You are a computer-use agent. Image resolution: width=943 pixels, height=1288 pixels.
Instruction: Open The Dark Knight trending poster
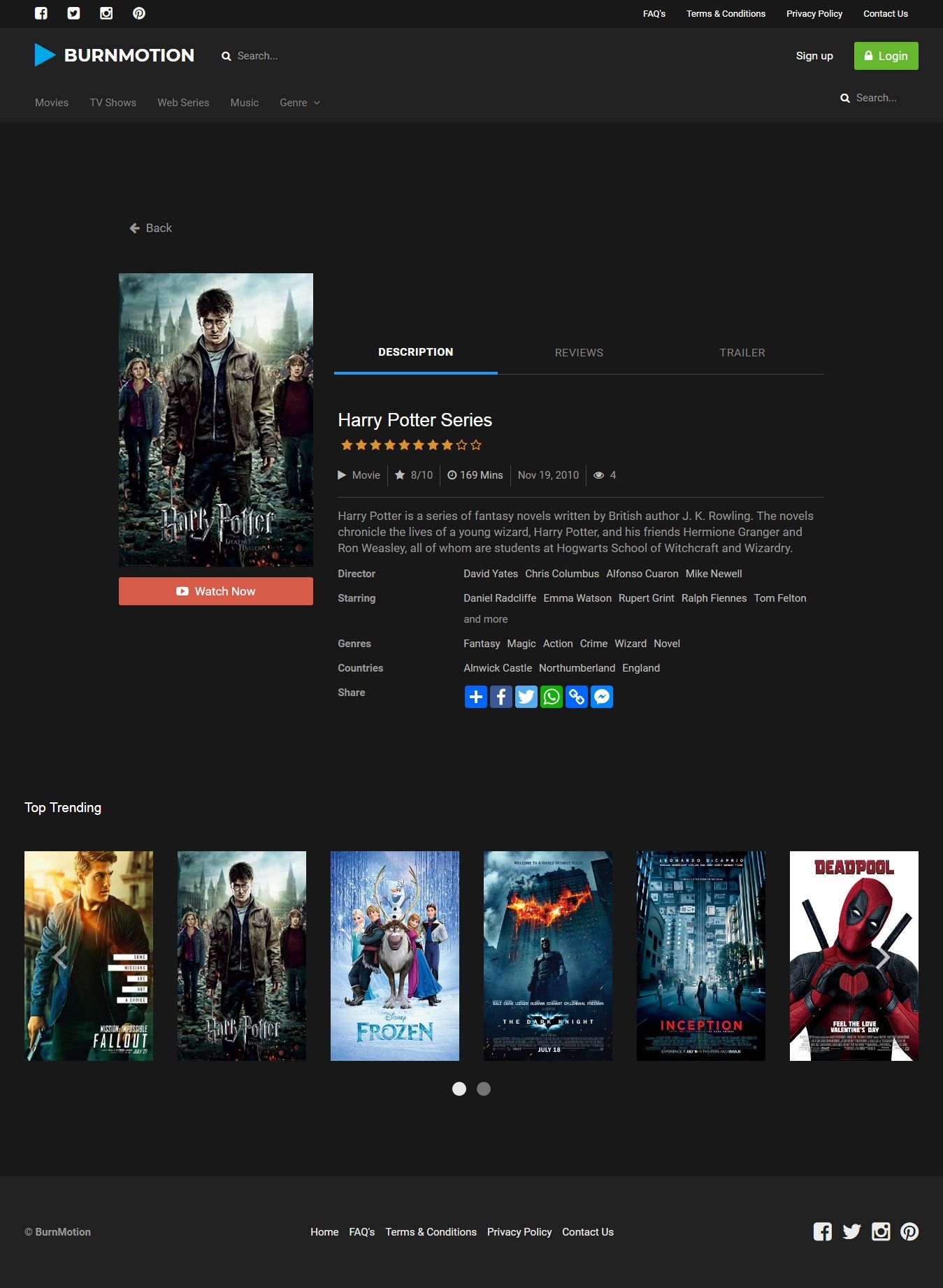pyautogui.click(x=548, y=956)
